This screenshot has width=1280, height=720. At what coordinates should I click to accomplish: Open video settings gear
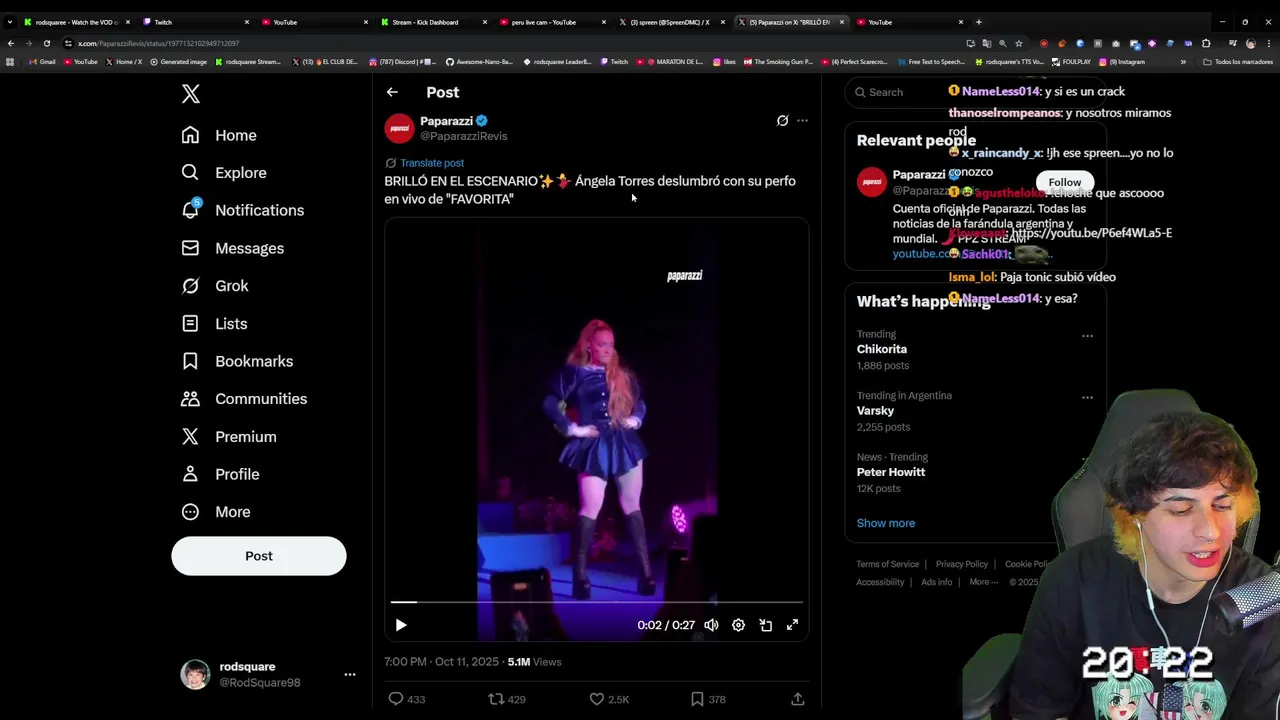point(738,625)
